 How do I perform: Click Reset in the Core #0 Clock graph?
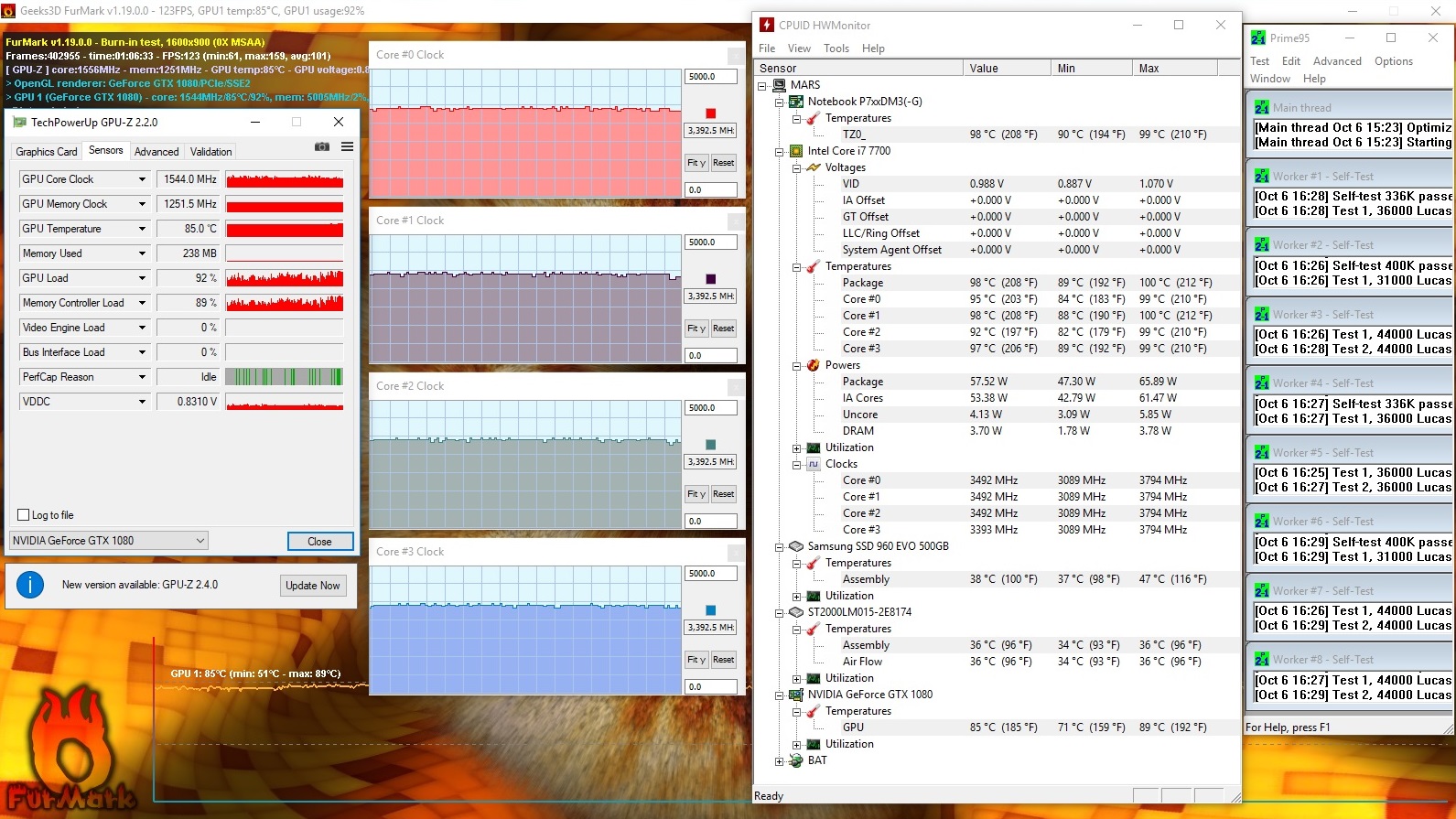[724, 163]
